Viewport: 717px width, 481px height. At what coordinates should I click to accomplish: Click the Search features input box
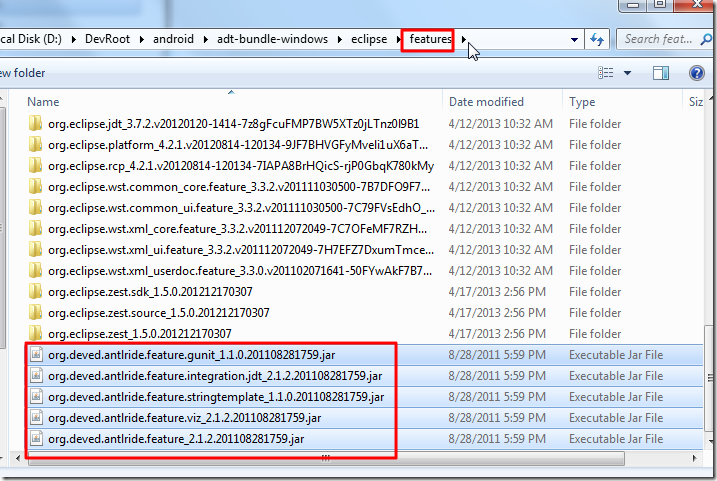tap(658, 39)
